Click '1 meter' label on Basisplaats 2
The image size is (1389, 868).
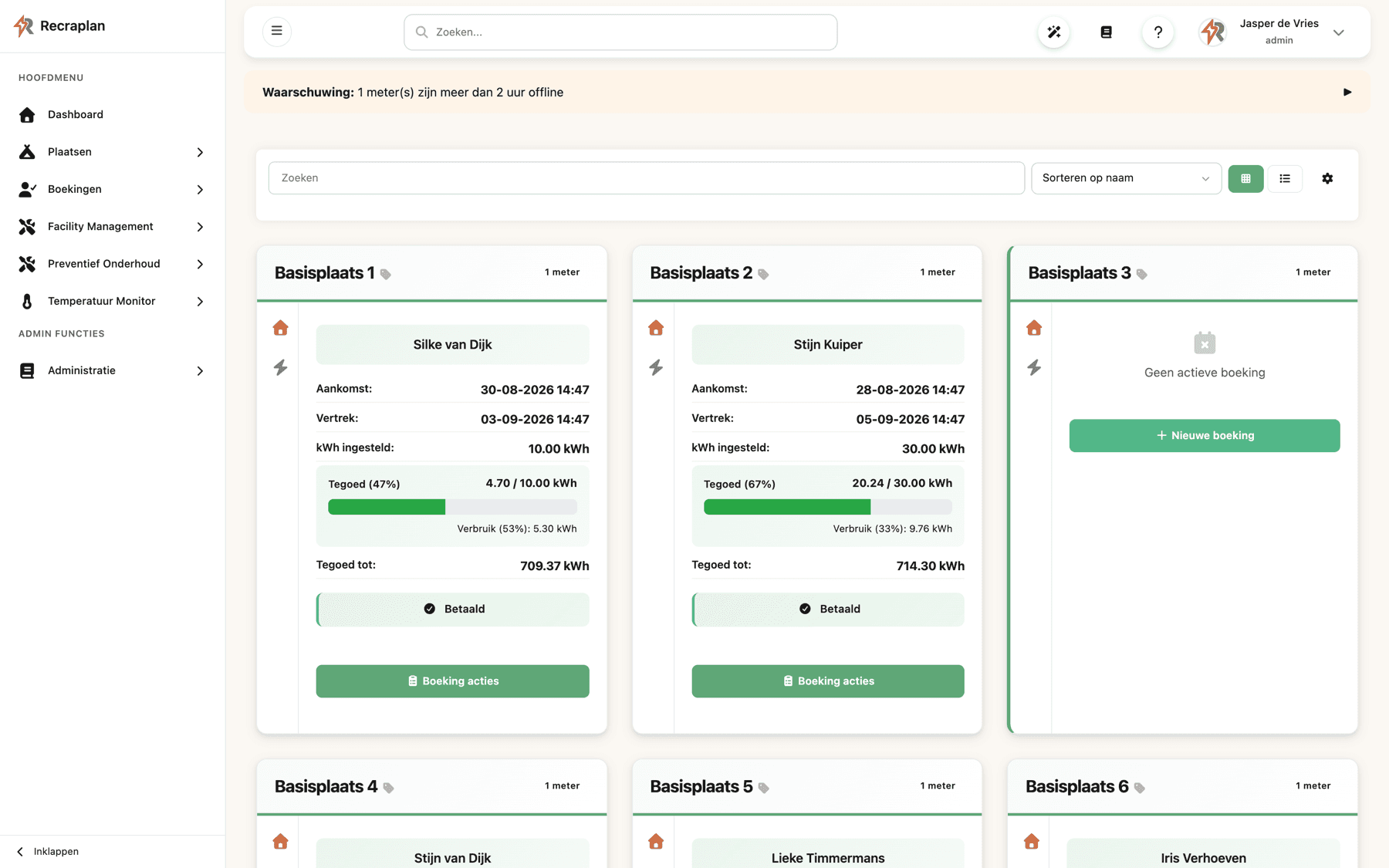pos(938,272)
